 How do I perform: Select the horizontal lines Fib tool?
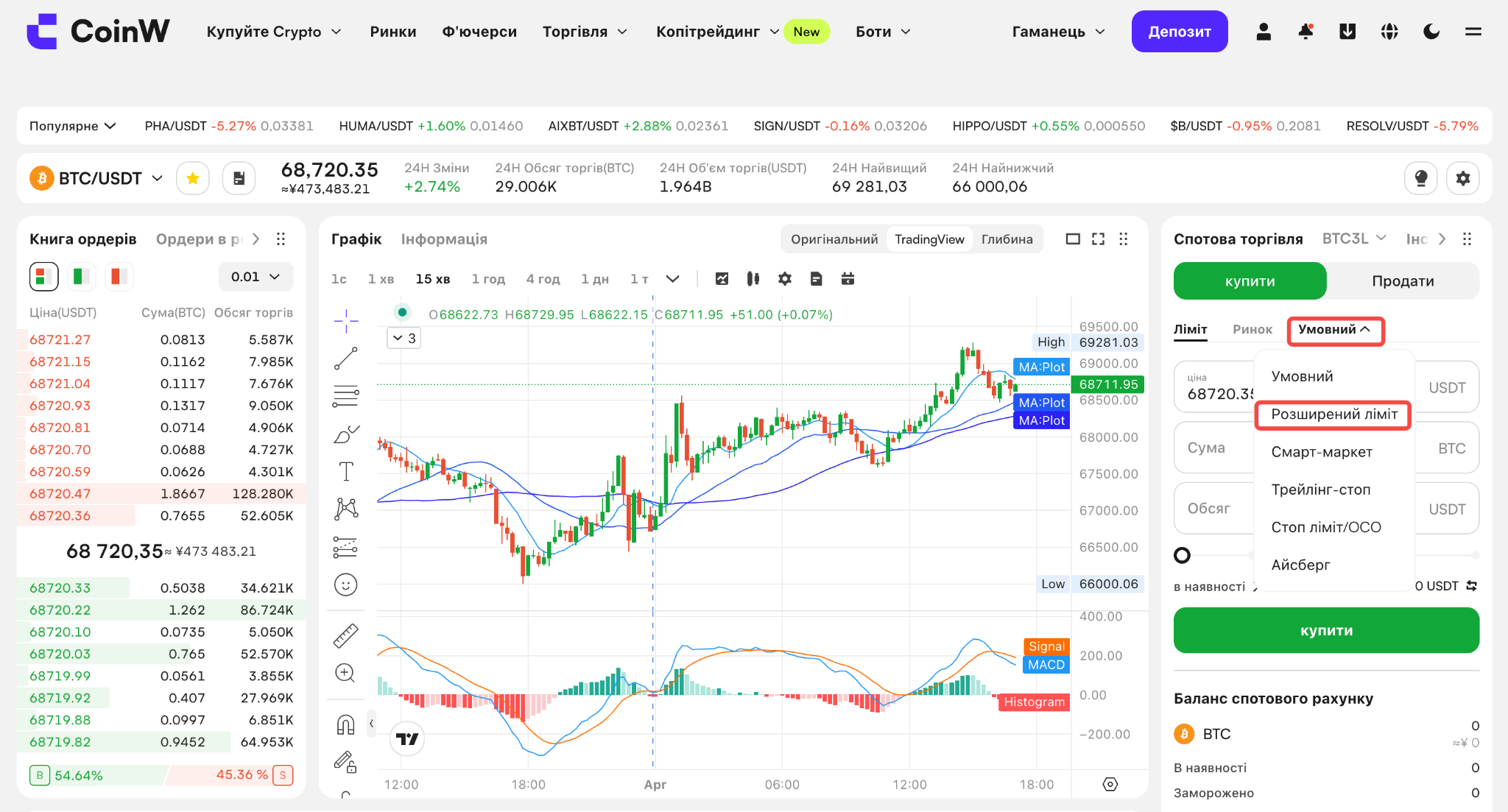click(345, 396)
